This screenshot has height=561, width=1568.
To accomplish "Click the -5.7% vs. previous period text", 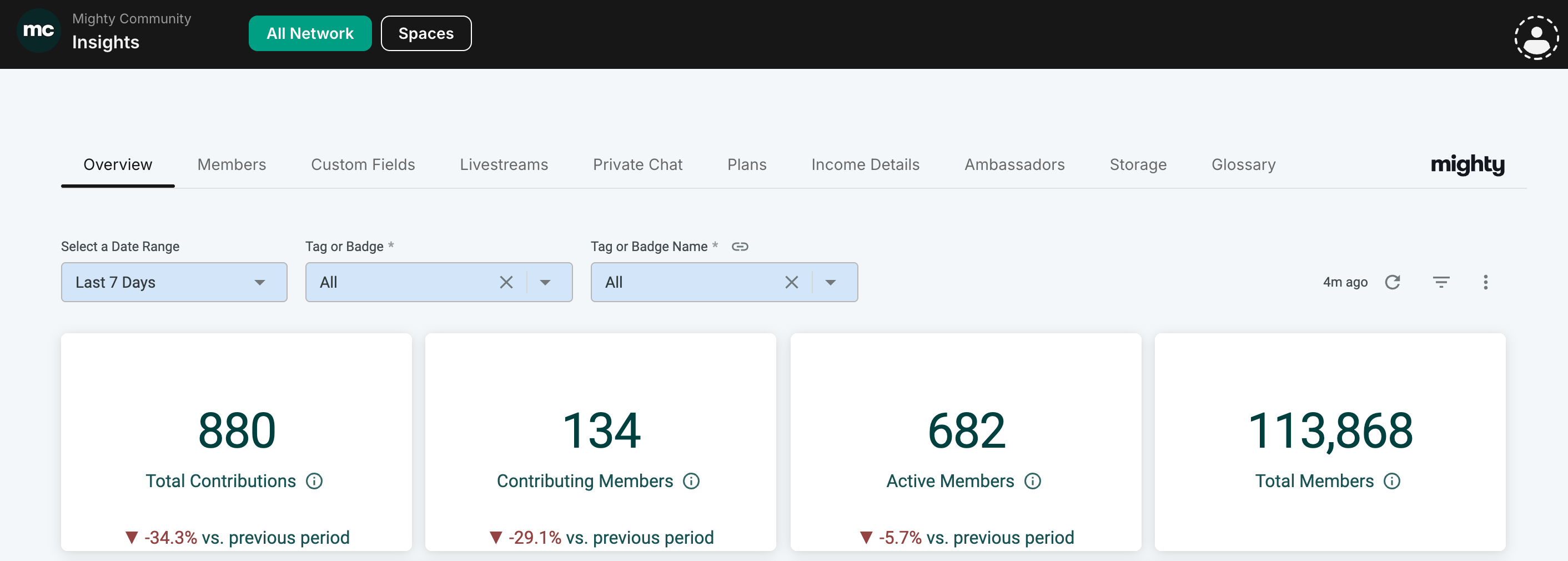I will click(967, 538).
